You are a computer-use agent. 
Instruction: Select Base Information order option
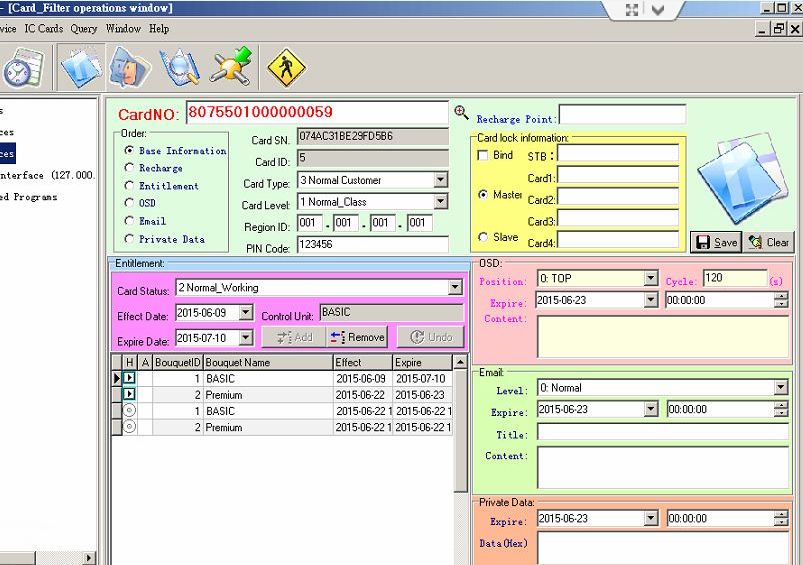[x=176, y=151]
